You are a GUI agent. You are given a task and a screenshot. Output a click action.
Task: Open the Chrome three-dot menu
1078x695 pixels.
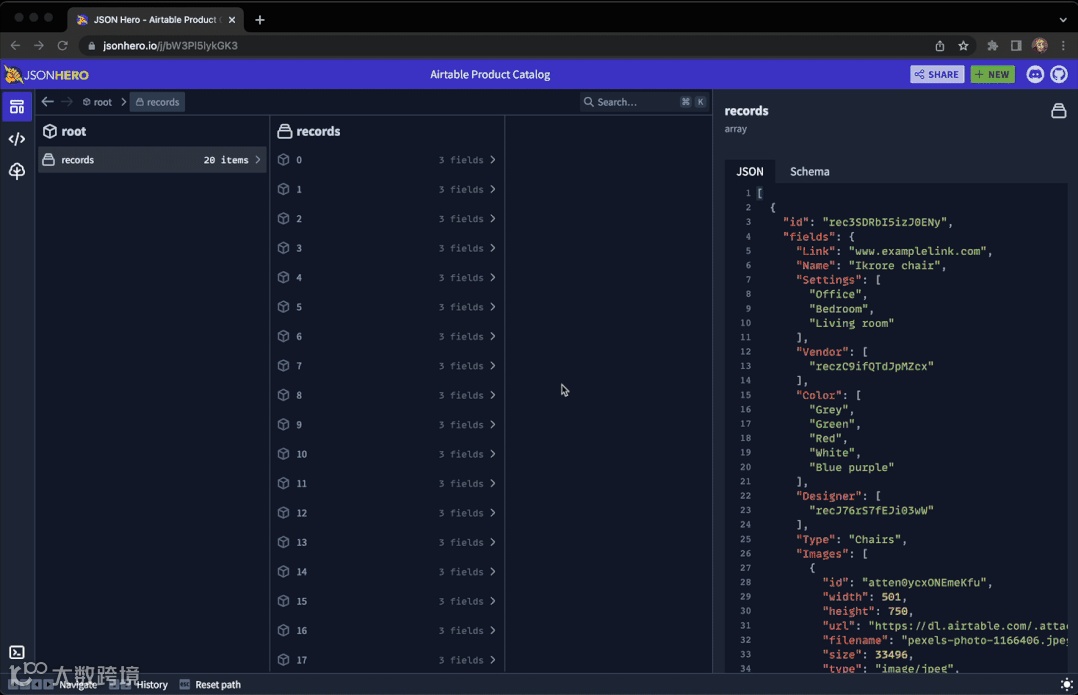coord(1064,45)
